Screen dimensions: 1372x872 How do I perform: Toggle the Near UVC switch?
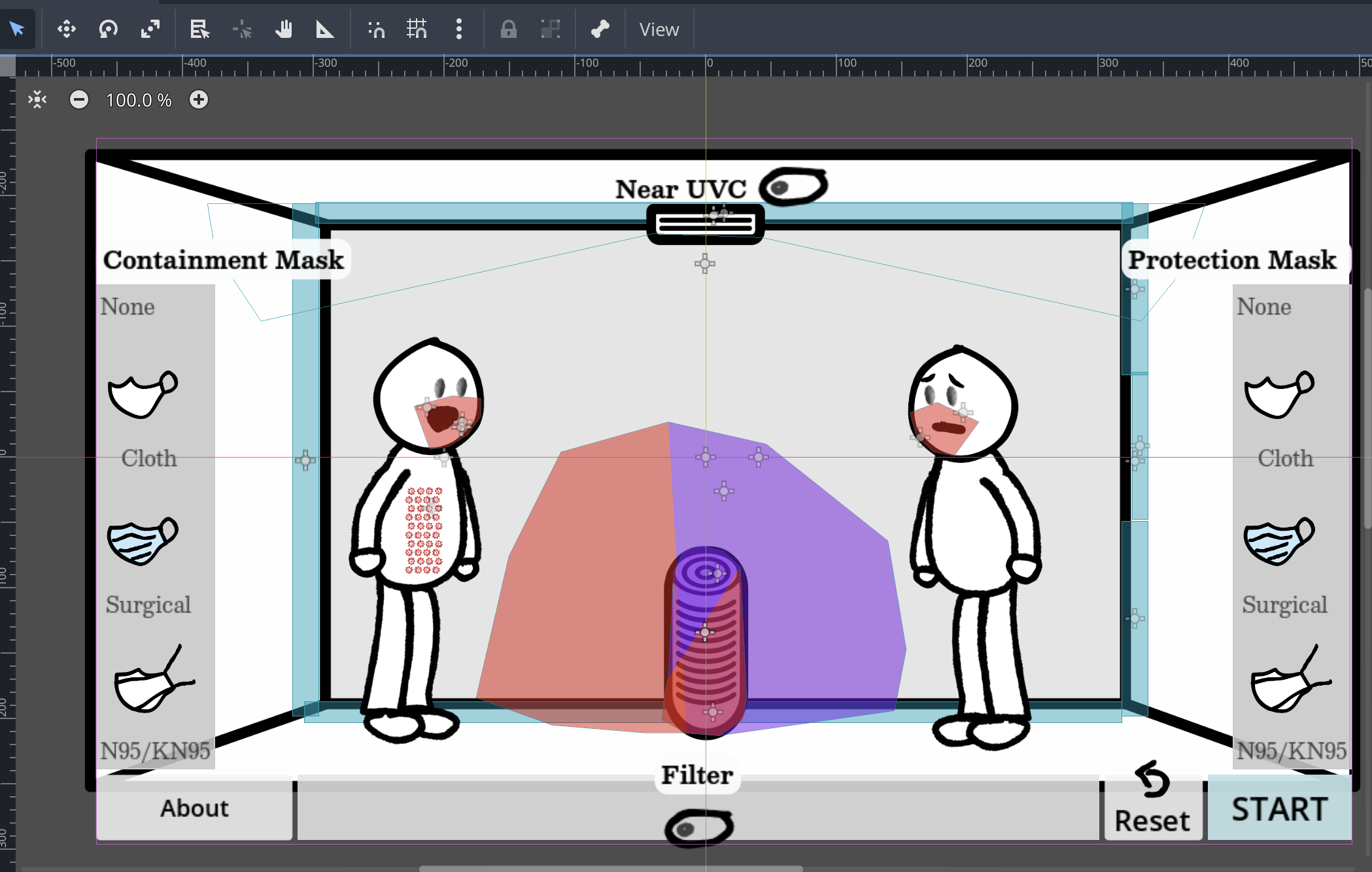[793, 187]
